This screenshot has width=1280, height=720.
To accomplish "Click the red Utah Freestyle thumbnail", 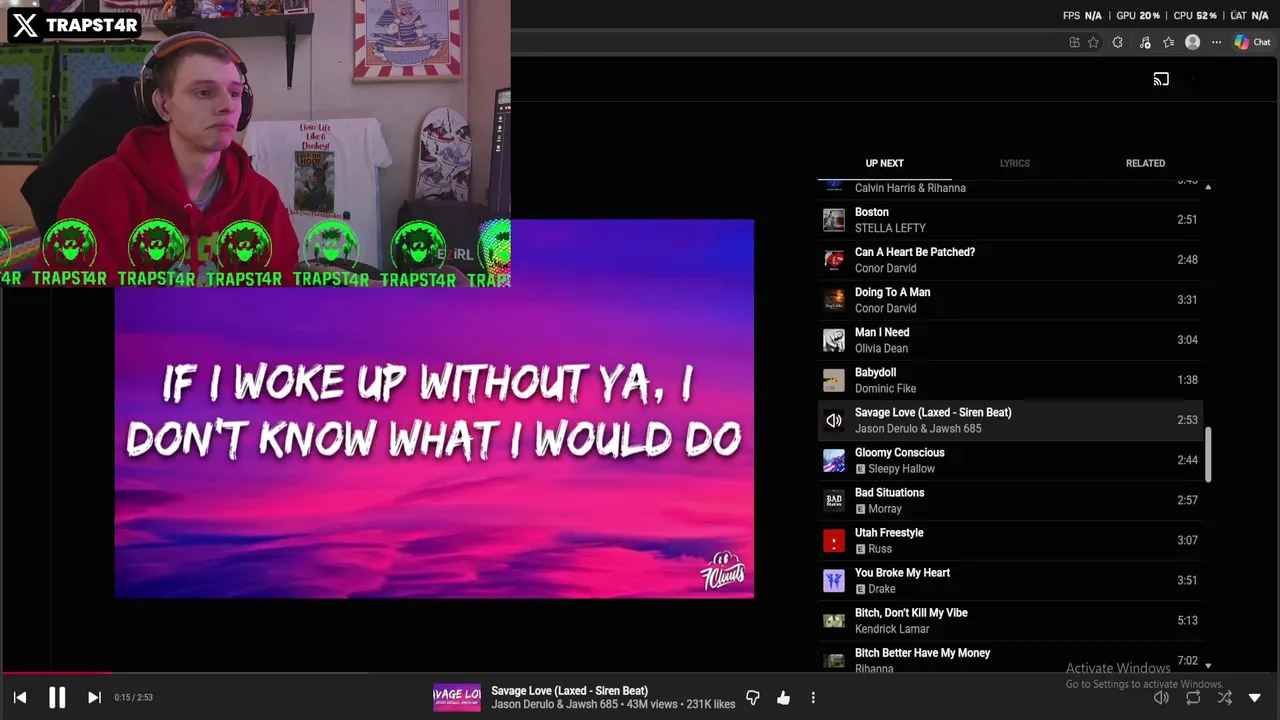I will (x=833, y=540).
